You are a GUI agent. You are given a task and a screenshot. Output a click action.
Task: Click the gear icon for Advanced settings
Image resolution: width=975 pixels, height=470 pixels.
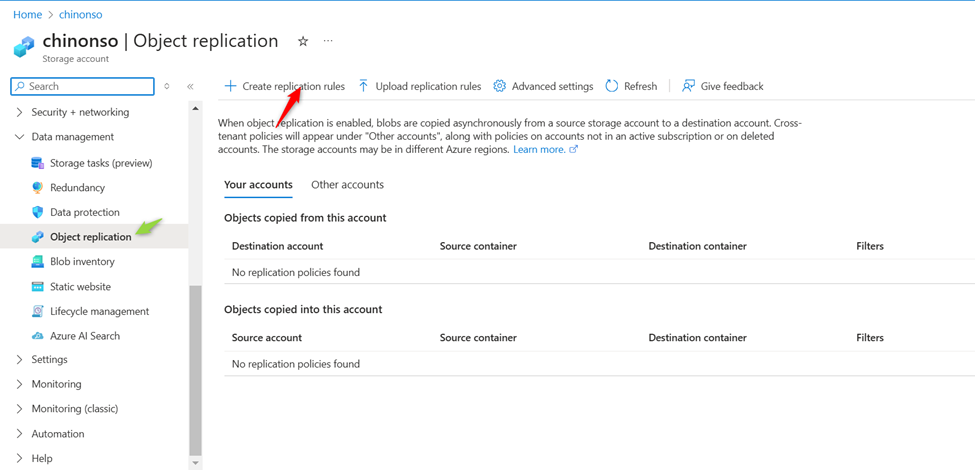pos(499,86)
